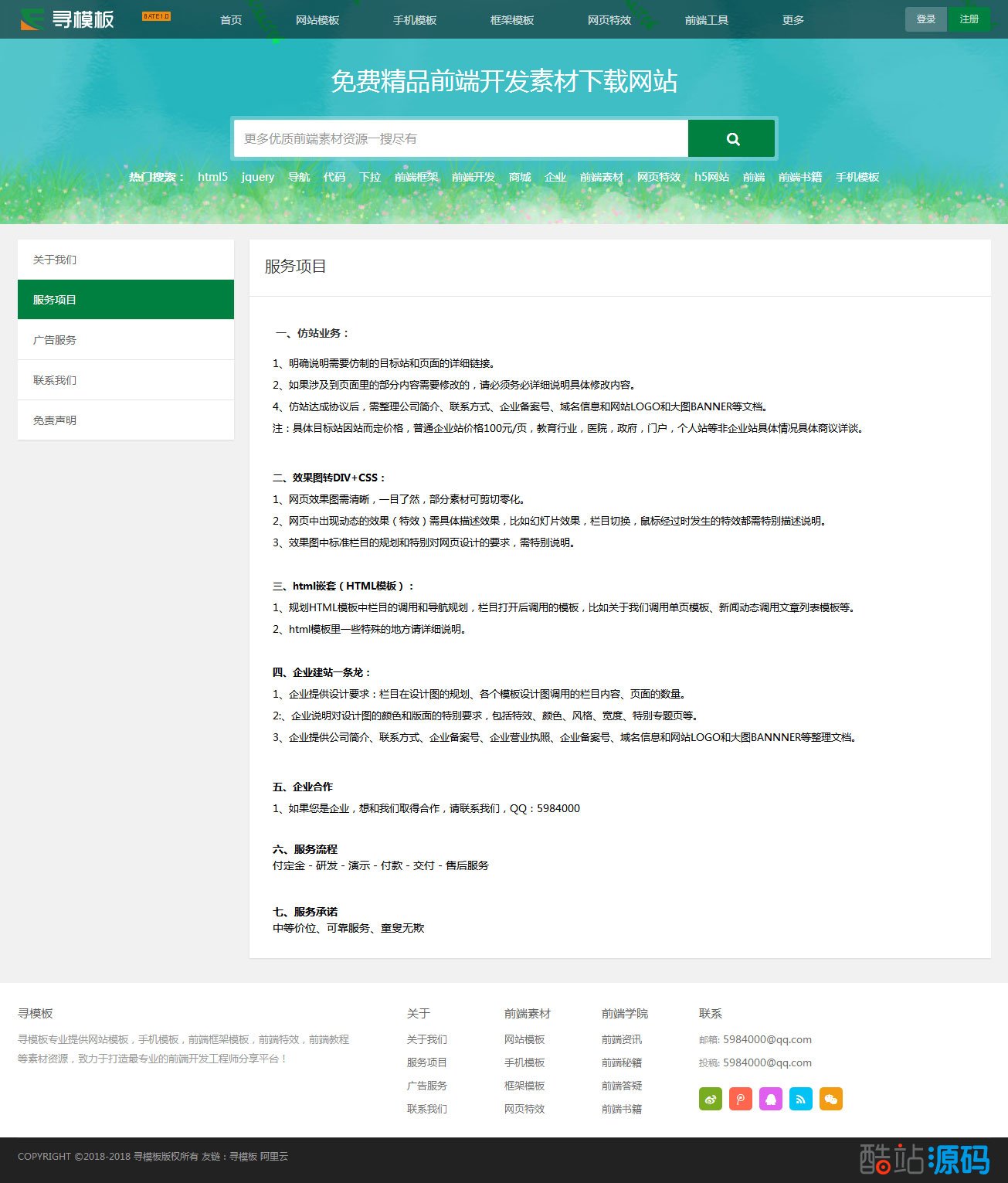Click the 寻模板 logo in the header
The image size is (1008, 1183).
coord(68,19)
